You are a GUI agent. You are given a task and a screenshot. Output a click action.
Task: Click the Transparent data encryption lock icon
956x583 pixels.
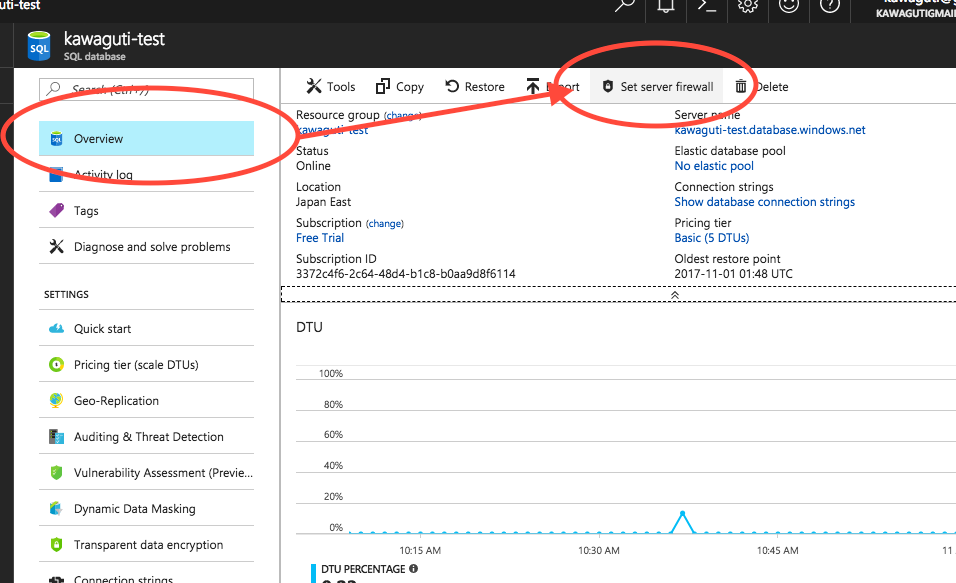coord(56,545)
